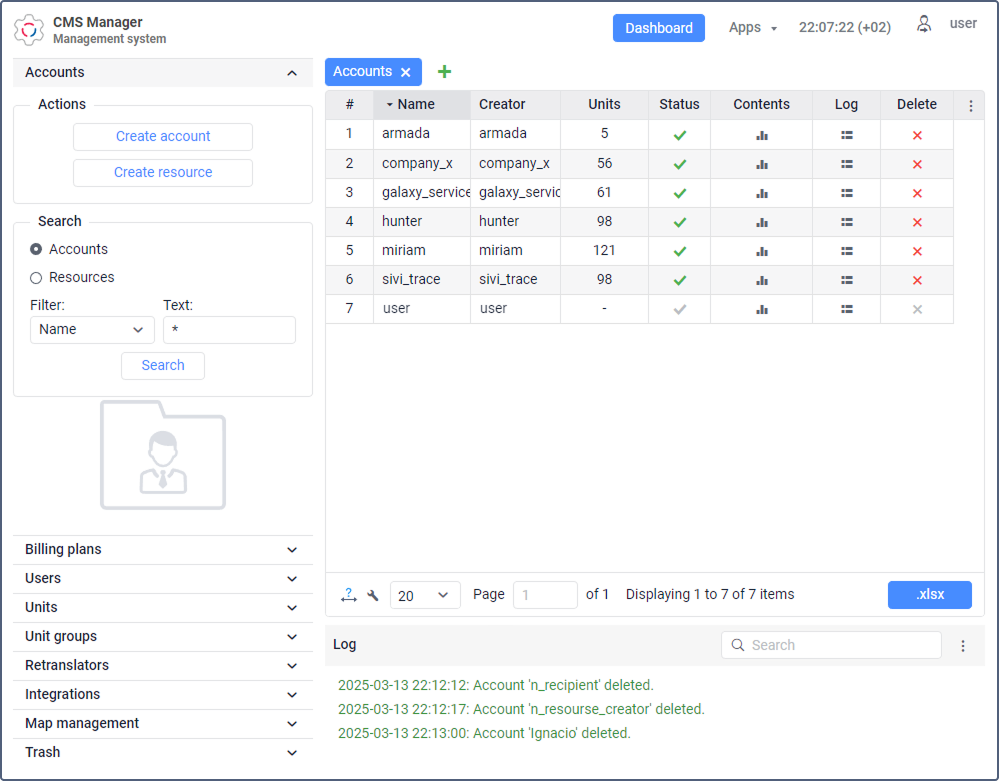999x781 pixels.
Task: Select the Accounts radio button in Search
Action: (x=36, y=249)
